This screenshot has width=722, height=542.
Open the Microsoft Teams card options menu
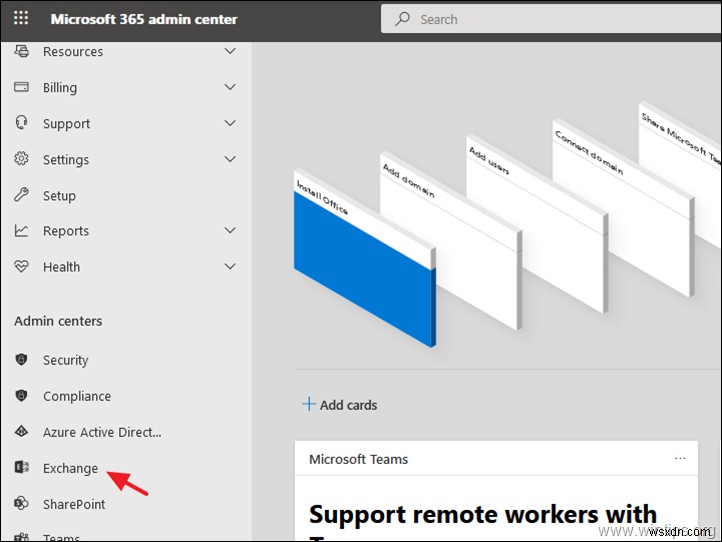click(x=680, y=459)
